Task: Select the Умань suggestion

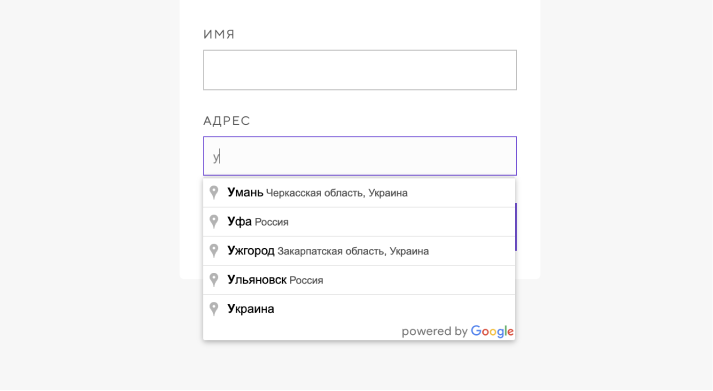Action: coord(359,193)
